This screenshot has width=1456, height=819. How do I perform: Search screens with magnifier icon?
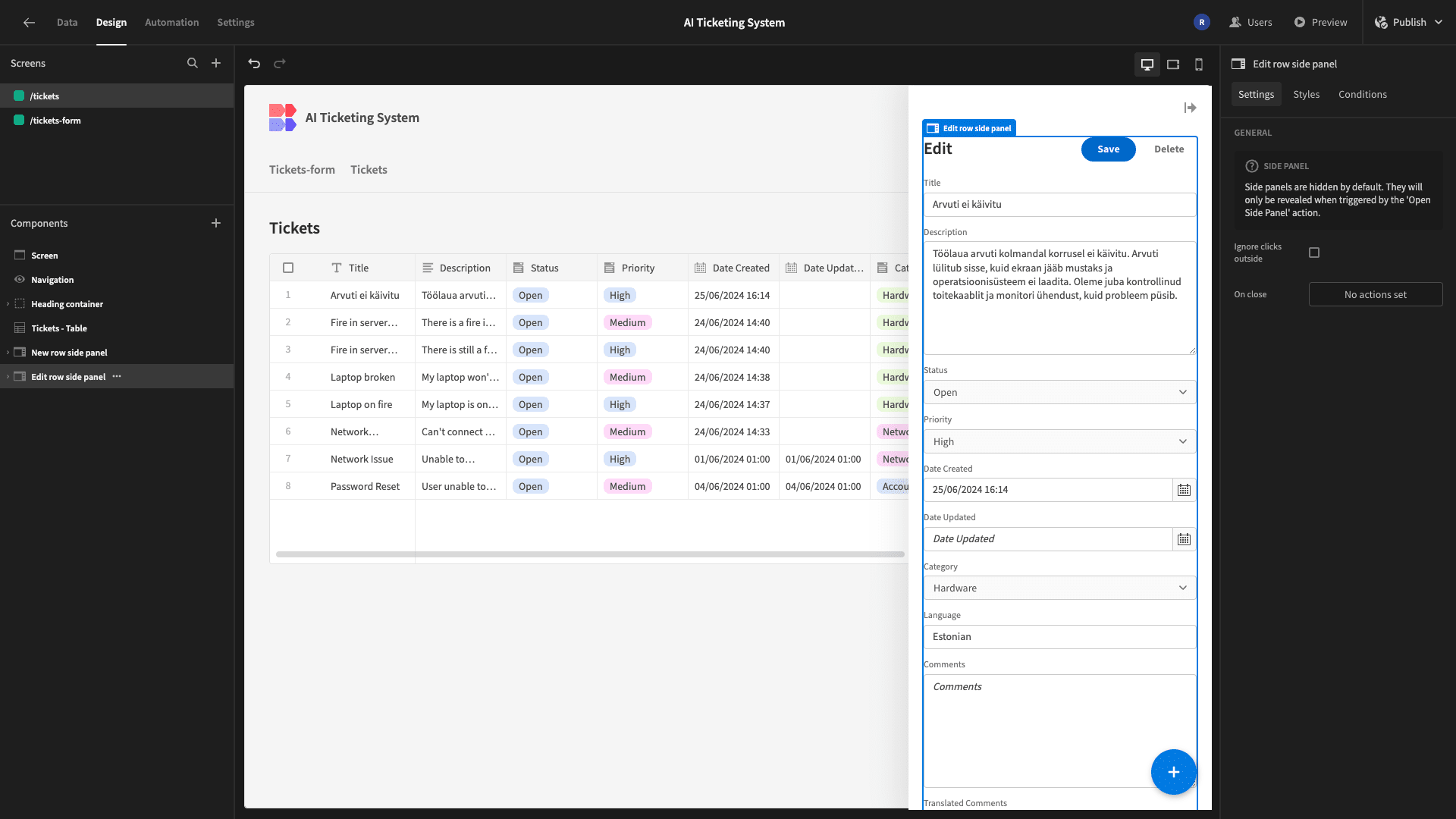(x=193, y=64)
